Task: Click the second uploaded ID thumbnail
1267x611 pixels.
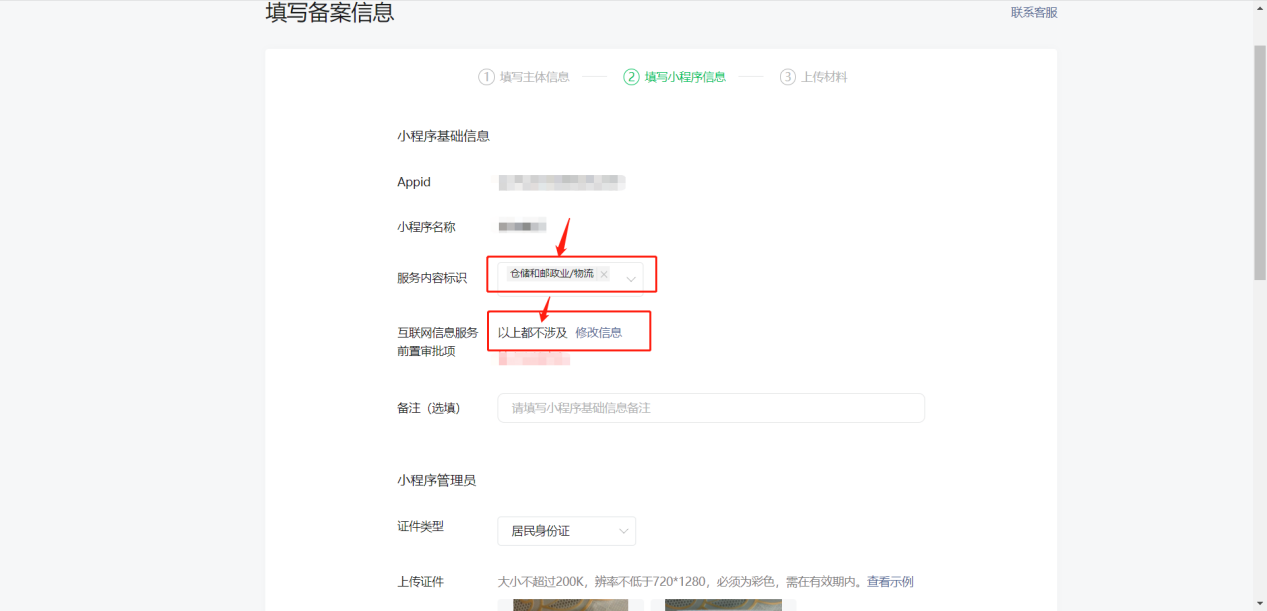Action: (x=723, y=605)
